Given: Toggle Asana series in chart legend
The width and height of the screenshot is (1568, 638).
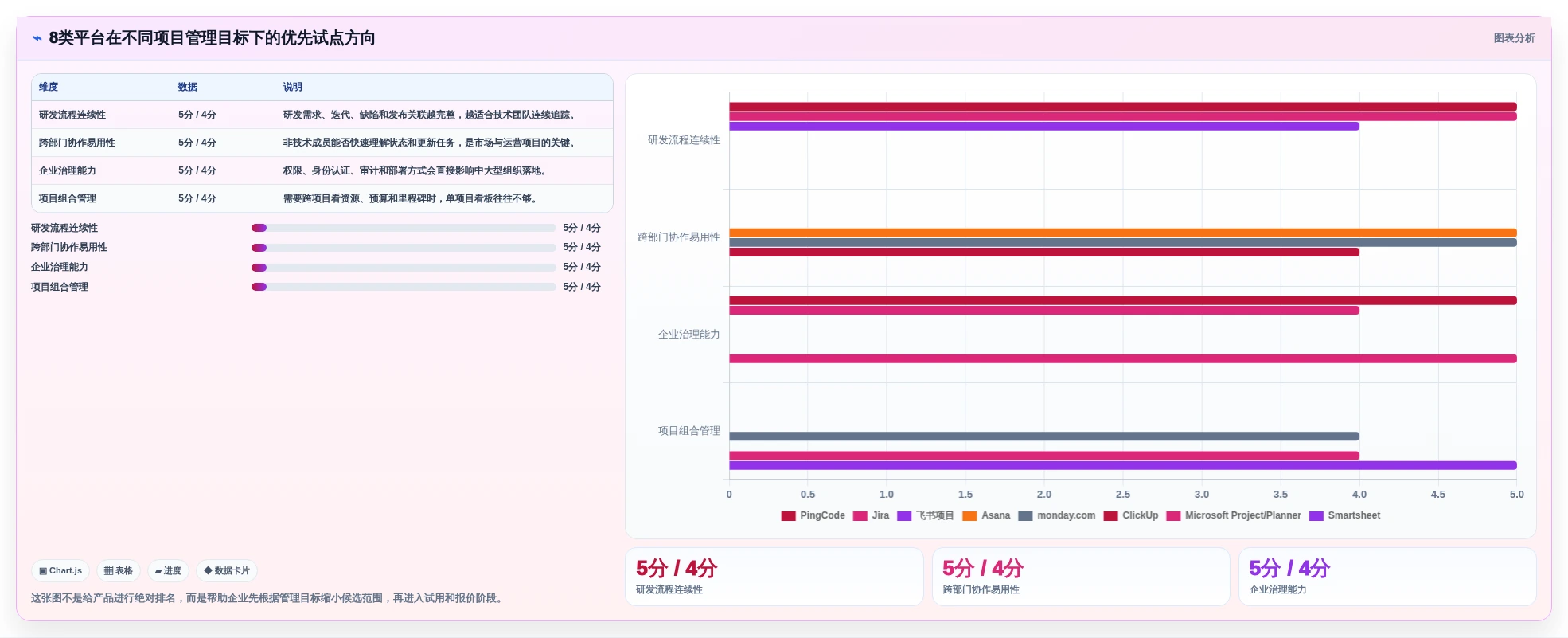Looking at the screenshot, I should click(986, 515).
